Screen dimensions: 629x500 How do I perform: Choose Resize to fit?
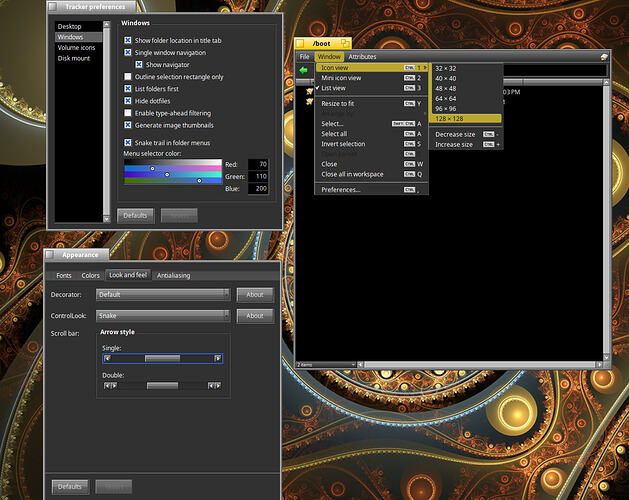point(371,104)
